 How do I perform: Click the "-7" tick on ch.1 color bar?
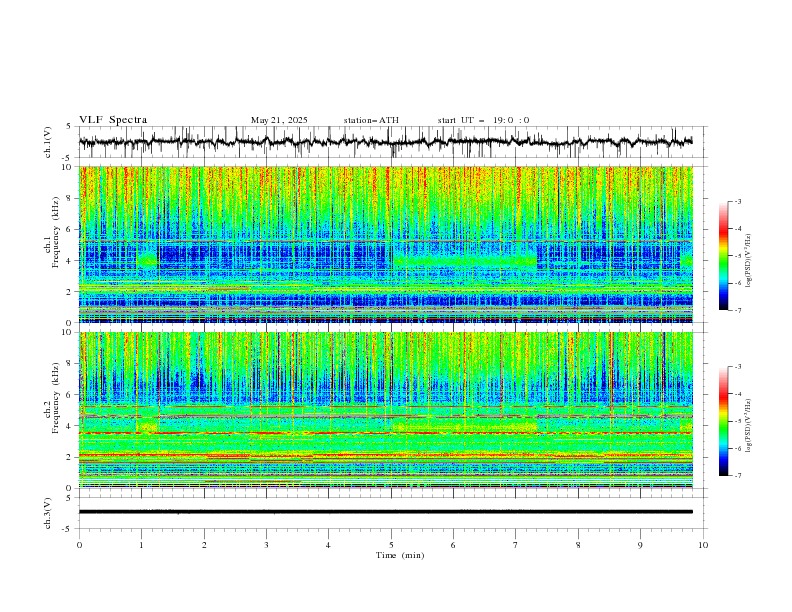[x=738, y=310]
